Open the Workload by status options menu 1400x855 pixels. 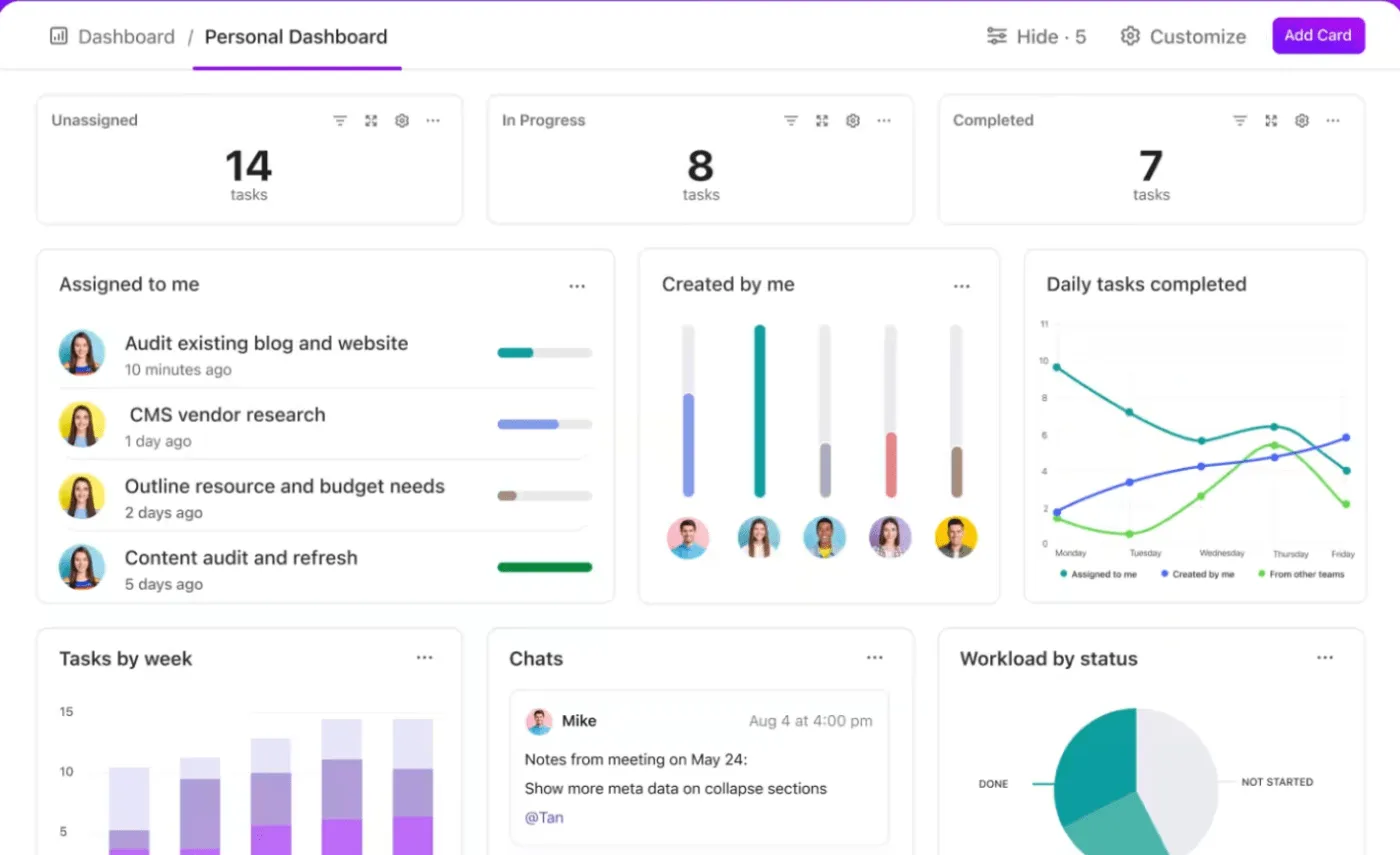point(1326,657)
